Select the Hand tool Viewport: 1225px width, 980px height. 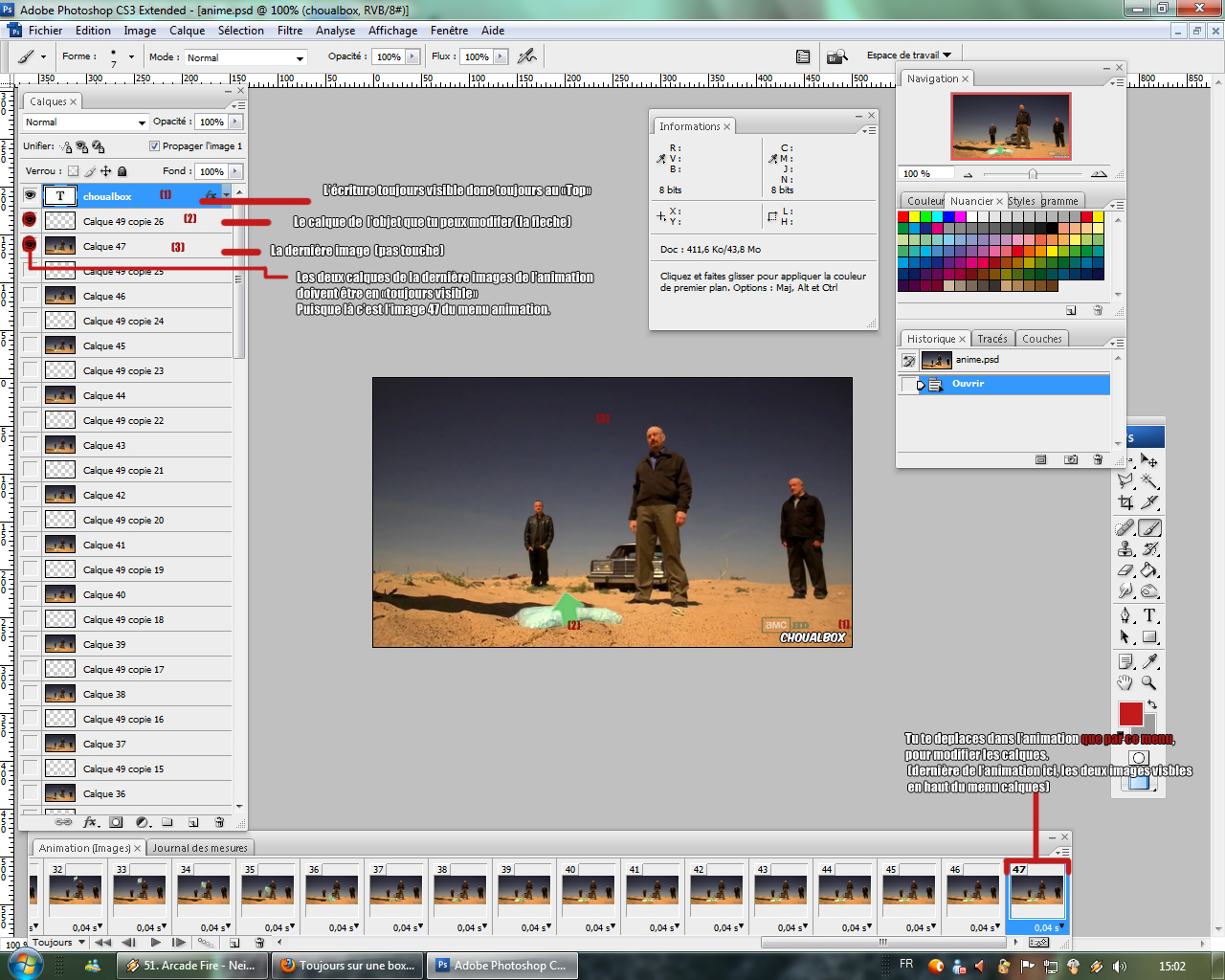point(1125,682)
